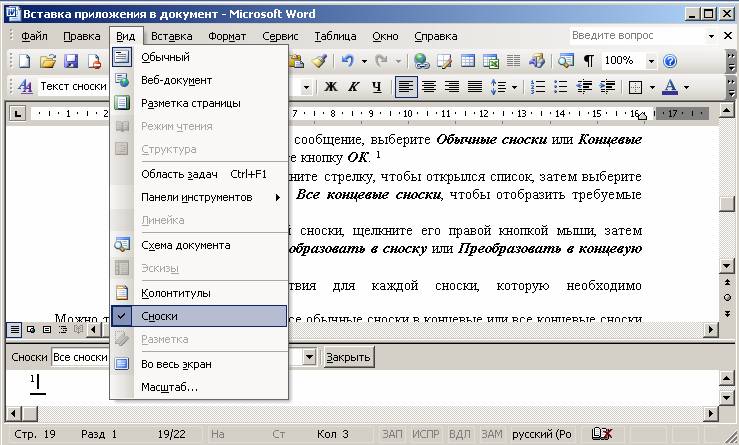Open the Zoom 100% dropdown arrow

651,61
